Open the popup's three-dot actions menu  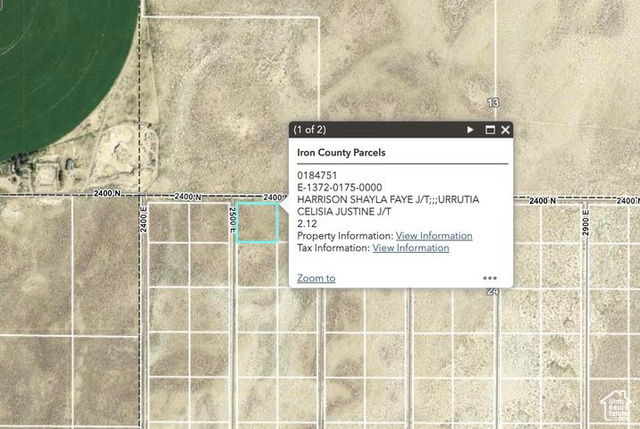[490, 278]
